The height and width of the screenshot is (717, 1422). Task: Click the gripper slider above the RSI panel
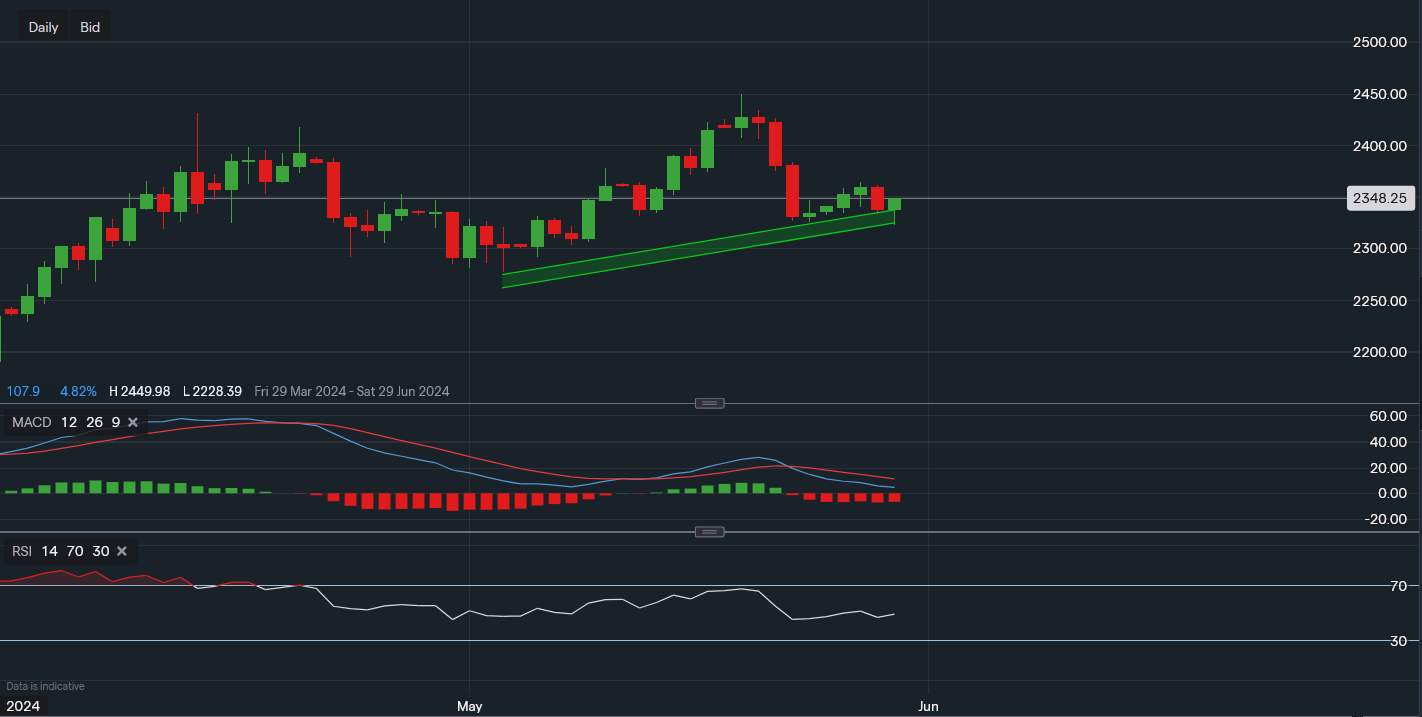click(710, 531)
